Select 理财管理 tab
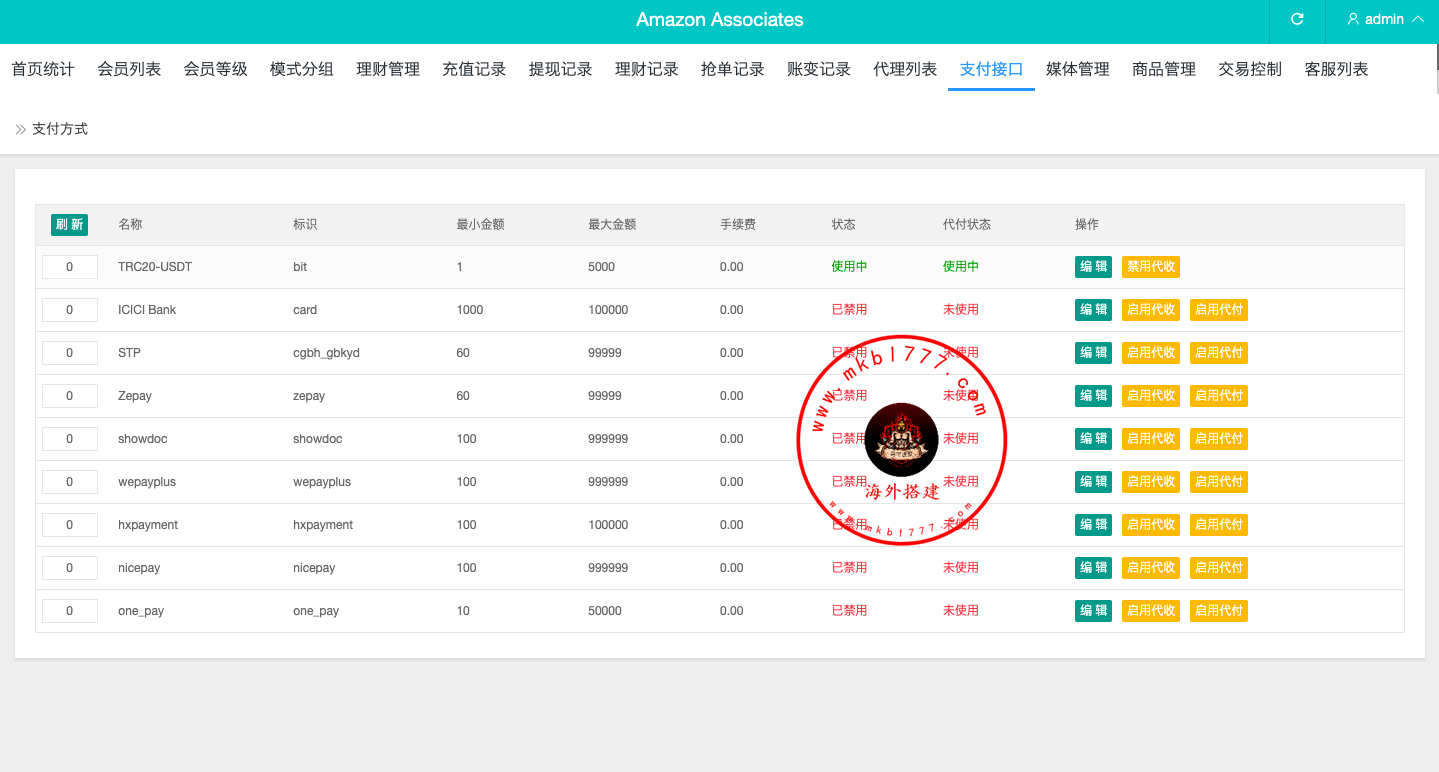Viewport: 1439px width, 772px height. 388,69
